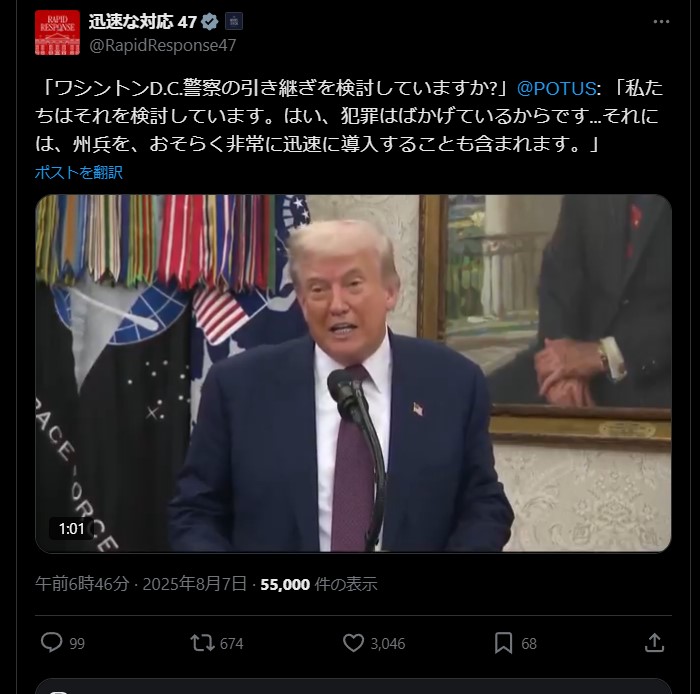View the 55,000 件の表示 view count
This screenshot has height=694, width=700.
pyautogui.click(x=319, y=584)
